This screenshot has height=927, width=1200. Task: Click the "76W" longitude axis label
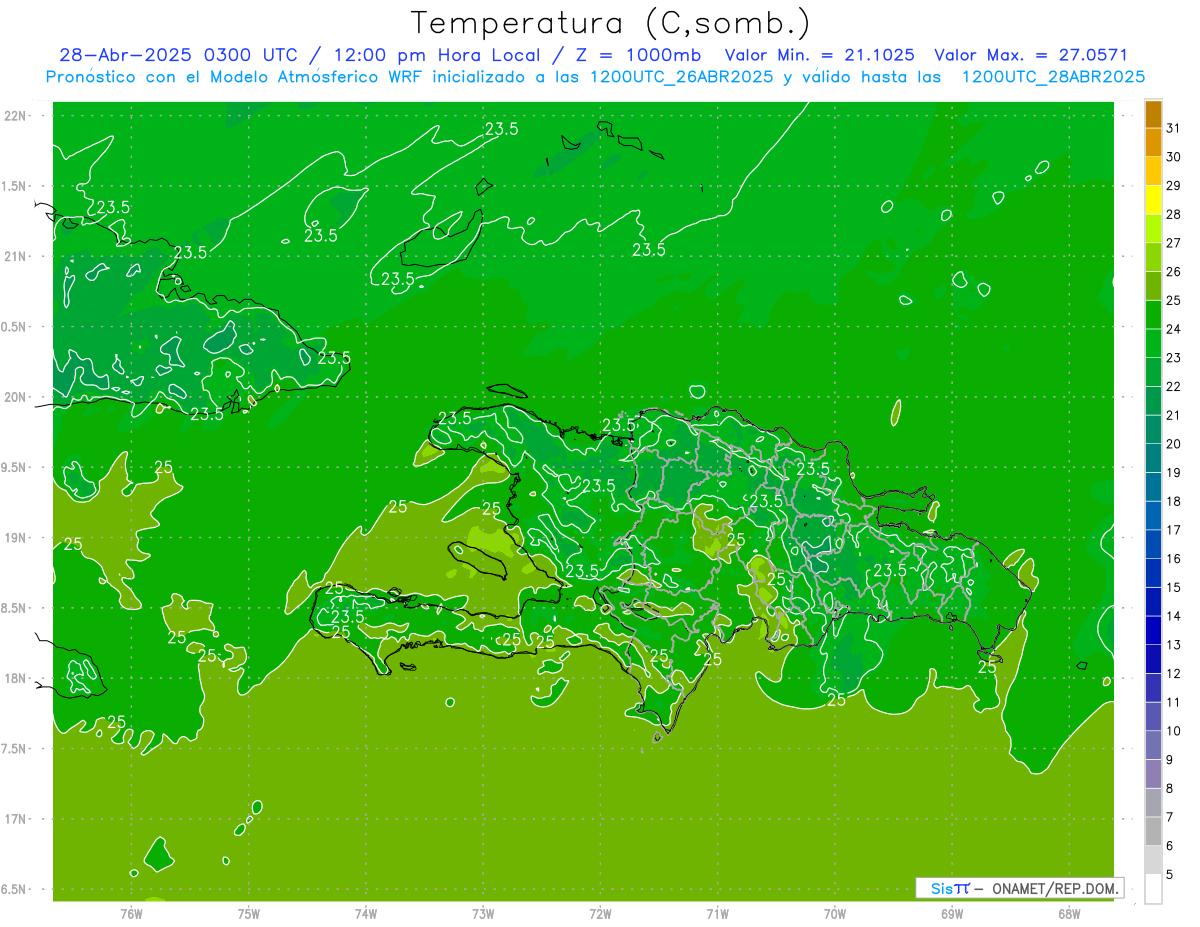coord(131,913)
